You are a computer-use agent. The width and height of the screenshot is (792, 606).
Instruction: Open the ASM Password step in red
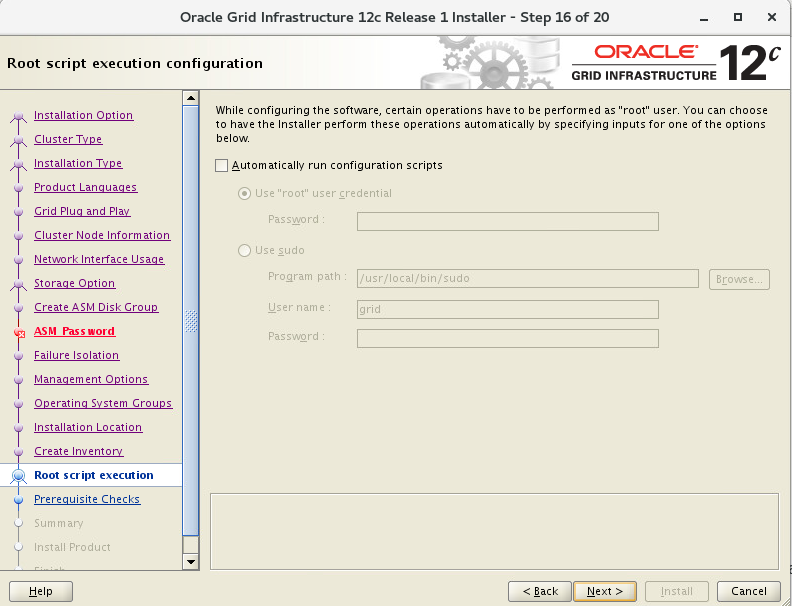[x=75, y=331]
